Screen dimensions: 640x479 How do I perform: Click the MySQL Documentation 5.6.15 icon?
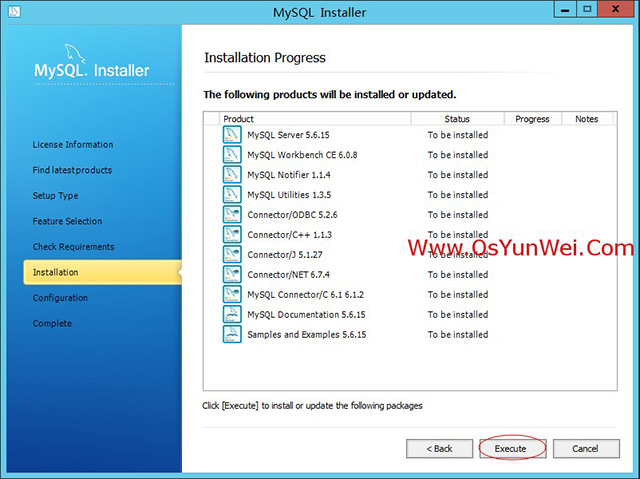click(x=232, y=315)
